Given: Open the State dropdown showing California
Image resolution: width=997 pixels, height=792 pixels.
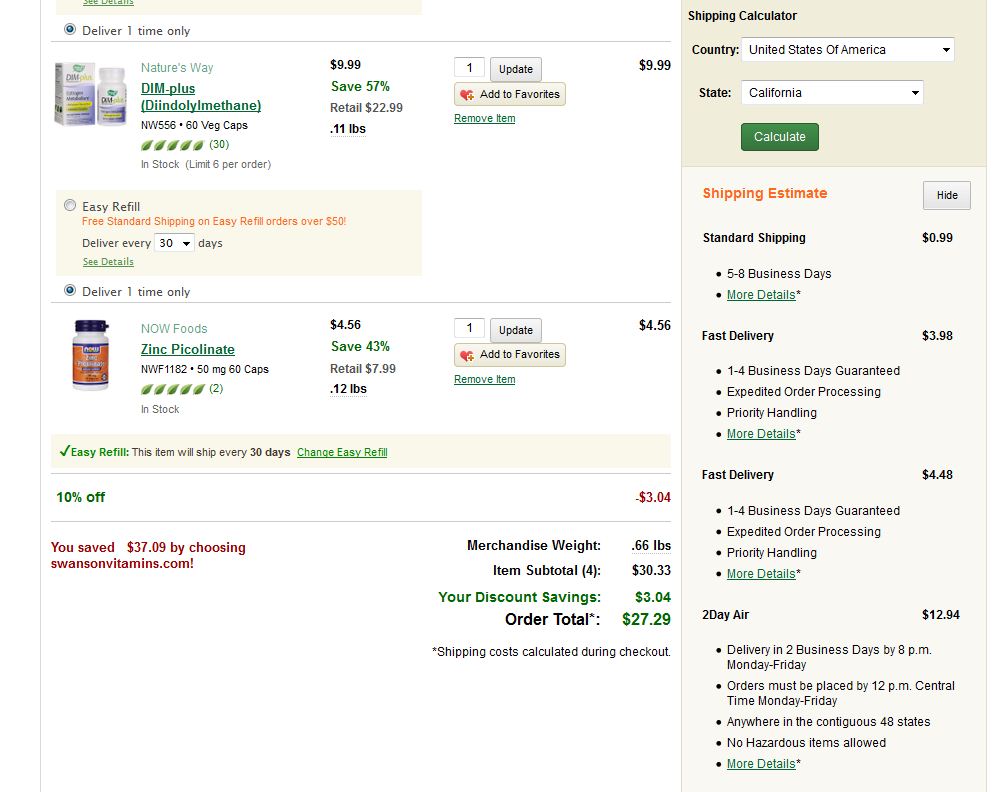Looking at the screenshot, I should pyautogui.click(x=832, y=93).
